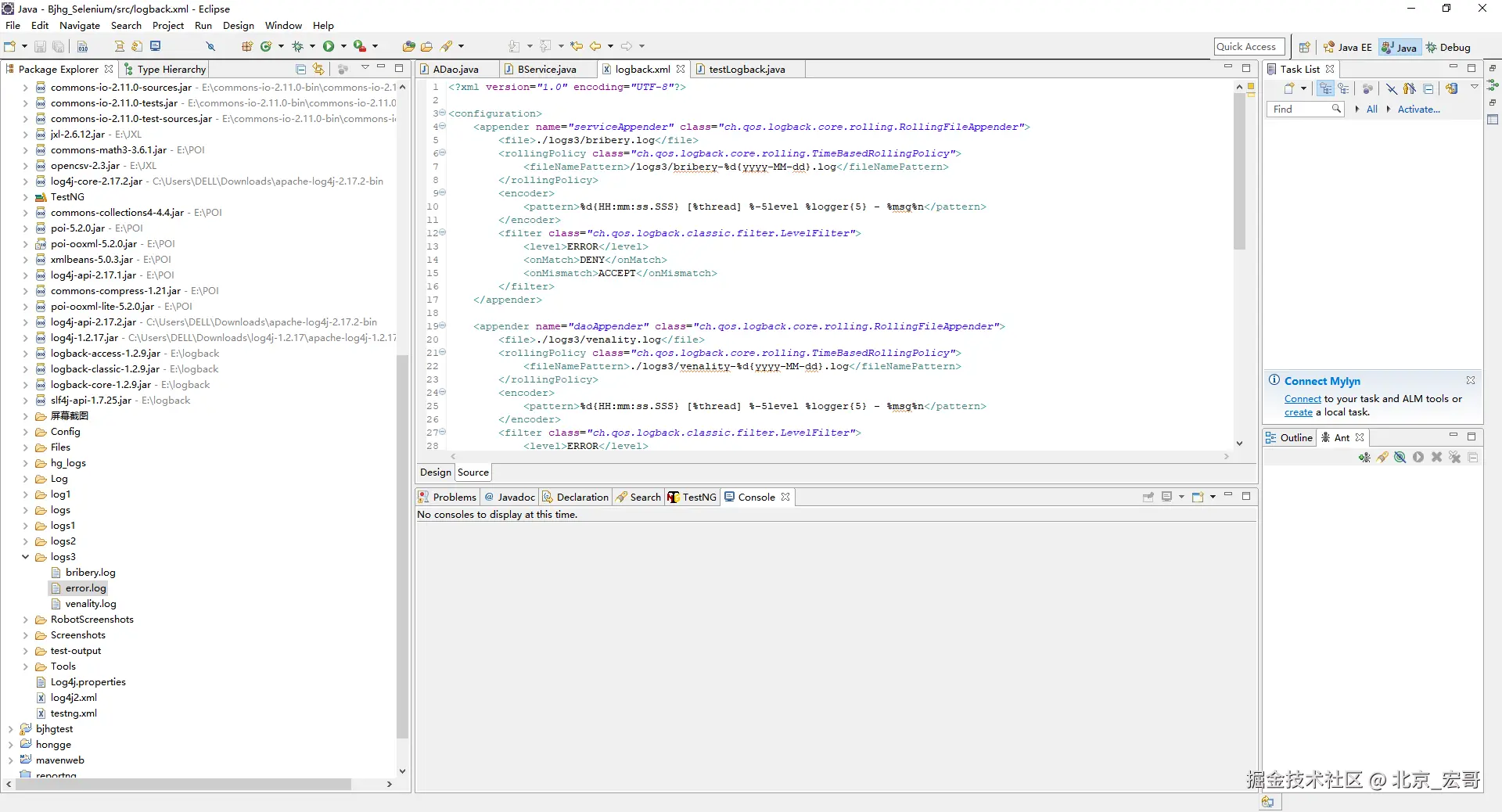Click the Open Type icon in toolbar
Viewport: 1502px width, 812px height.
pos(408,46)
